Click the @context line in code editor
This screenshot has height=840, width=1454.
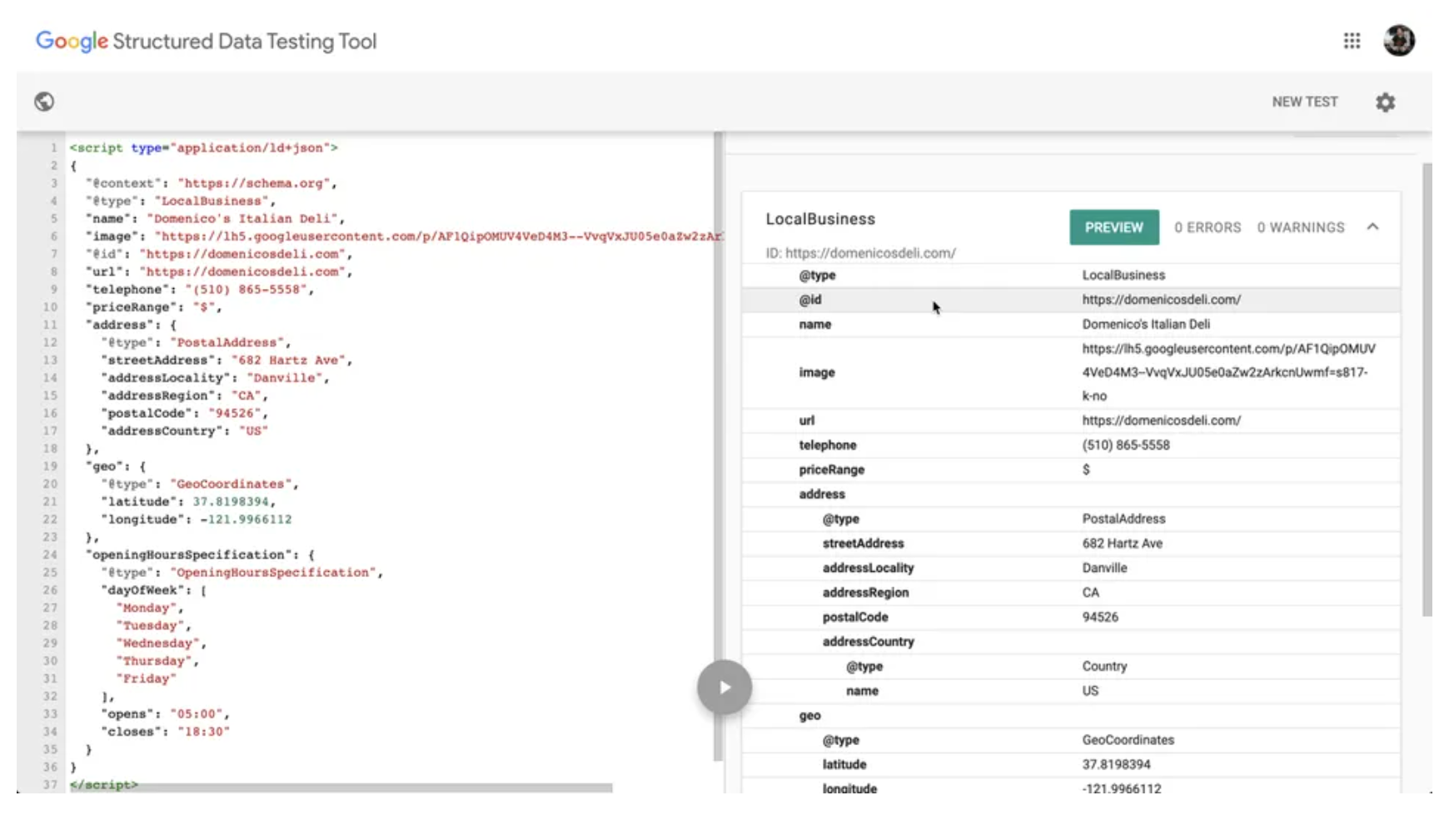click(212, 183)
